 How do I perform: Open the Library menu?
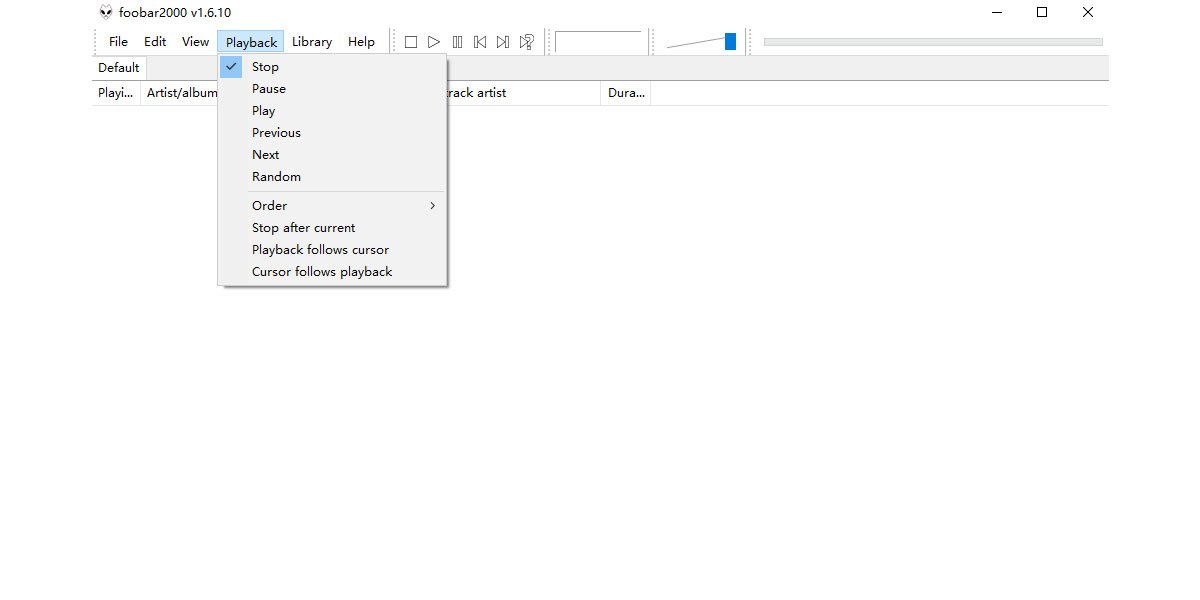click(x=311, y=41)
